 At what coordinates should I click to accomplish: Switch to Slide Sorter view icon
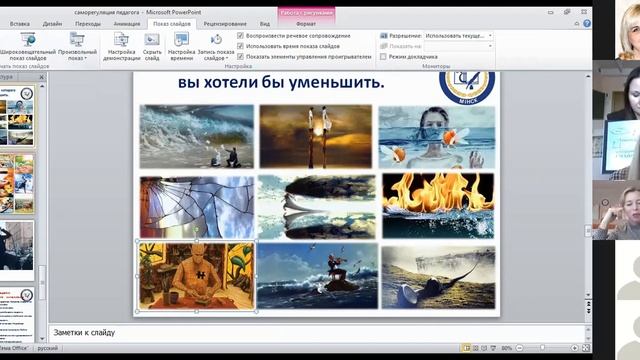click(476, 348)
